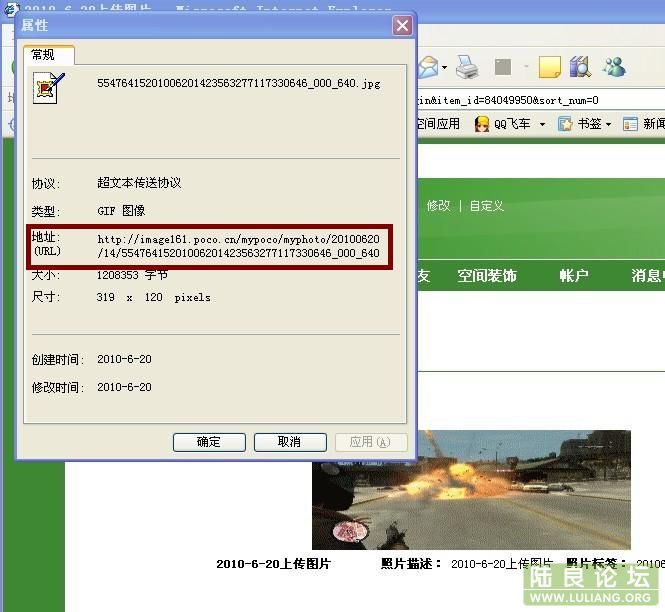Viewport: 665px width, 612px height.
Task: Click the 自定义 link on green header
Action: click(487, 206)
